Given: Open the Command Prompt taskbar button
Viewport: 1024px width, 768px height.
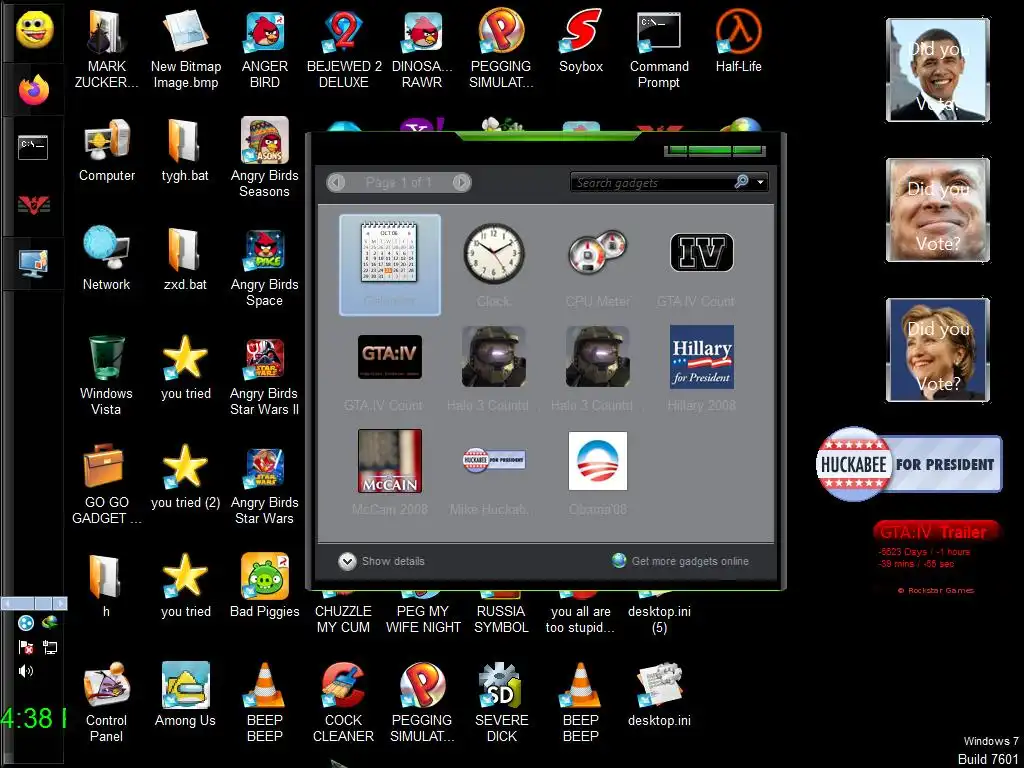Looking at the screenshot, I should (33, 148).
